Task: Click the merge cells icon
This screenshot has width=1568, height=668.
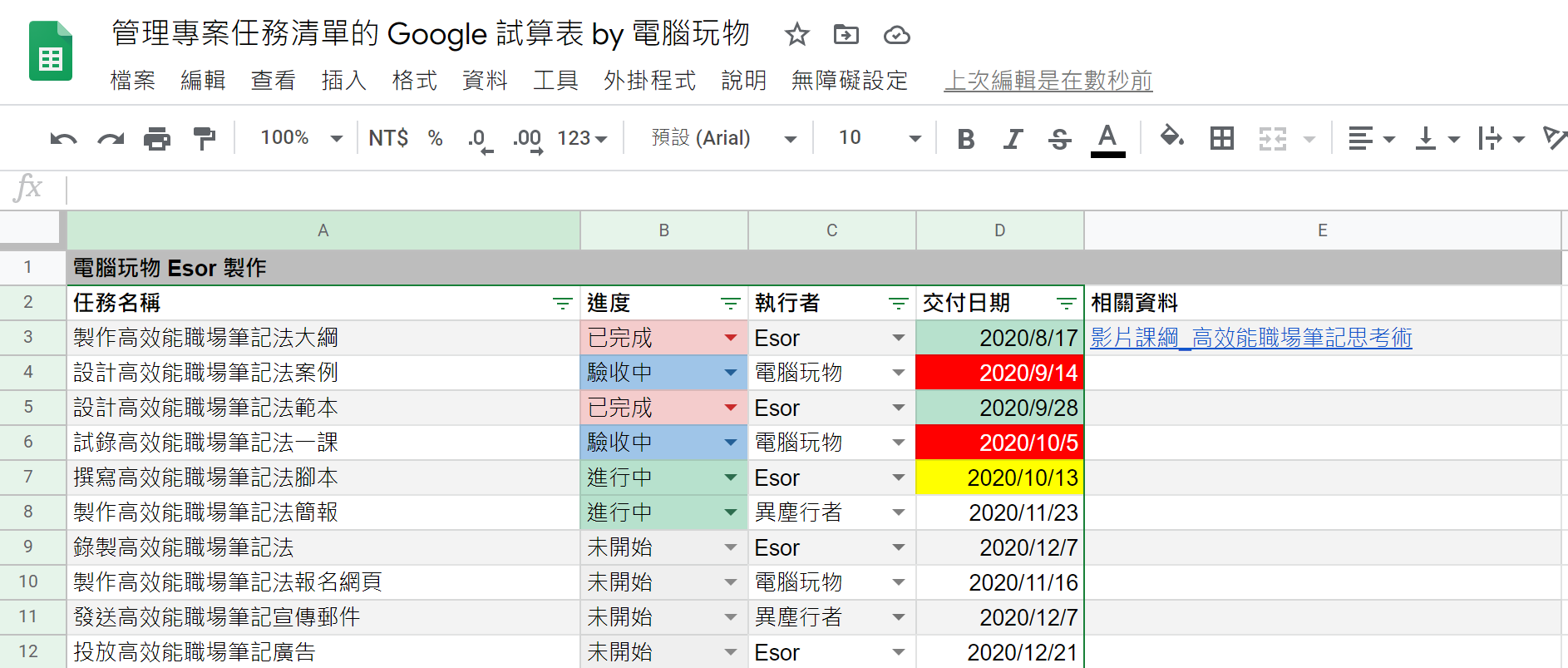Action: [x=1273, y=138]
